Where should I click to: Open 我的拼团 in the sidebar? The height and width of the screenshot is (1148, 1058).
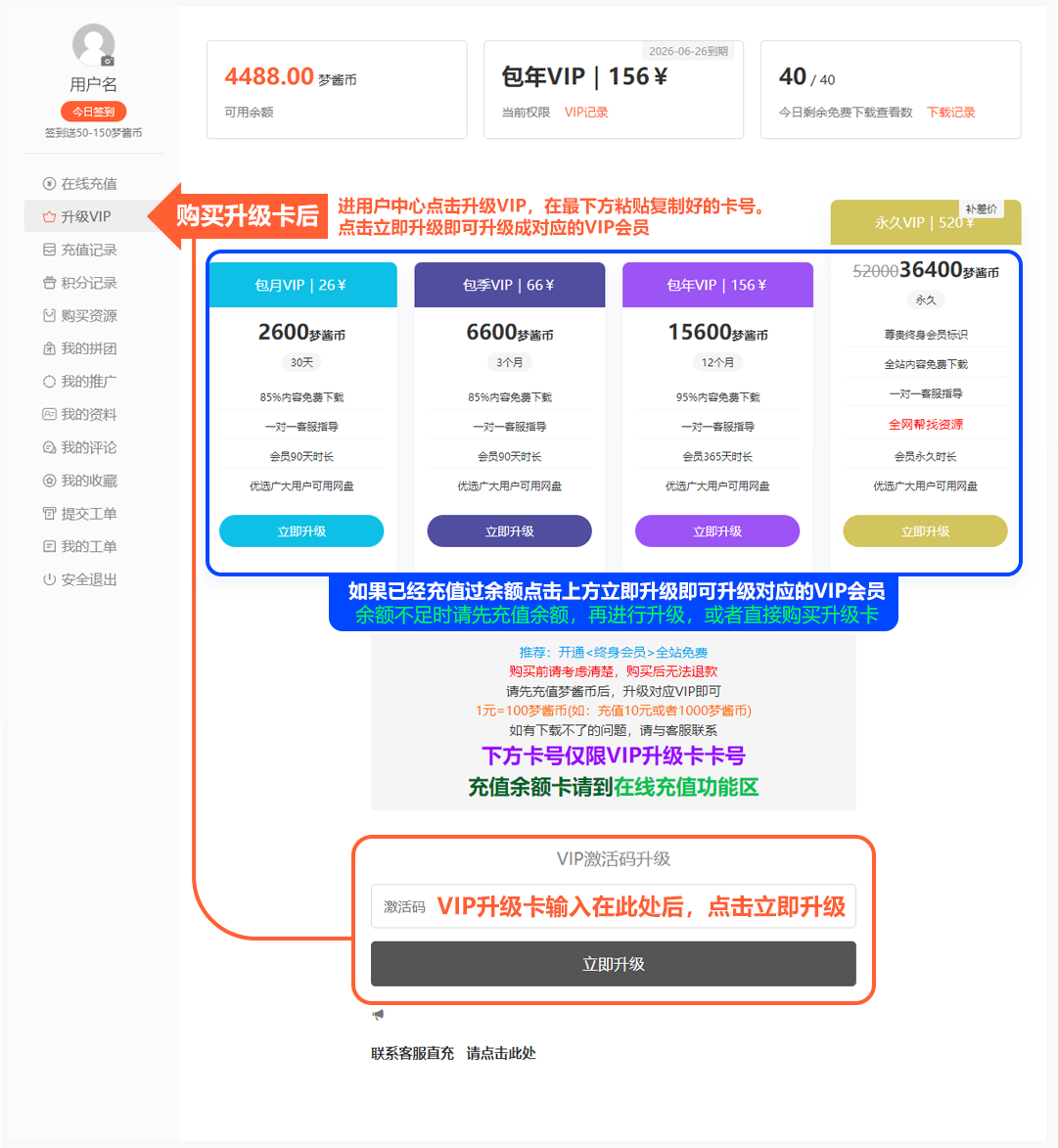tap(88, 348)
